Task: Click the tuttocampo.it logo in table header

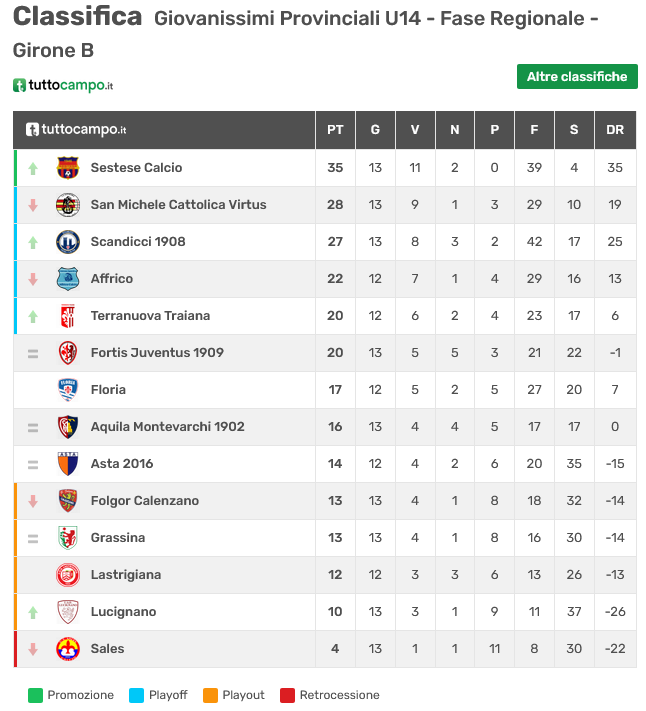Action: point(76,130)
